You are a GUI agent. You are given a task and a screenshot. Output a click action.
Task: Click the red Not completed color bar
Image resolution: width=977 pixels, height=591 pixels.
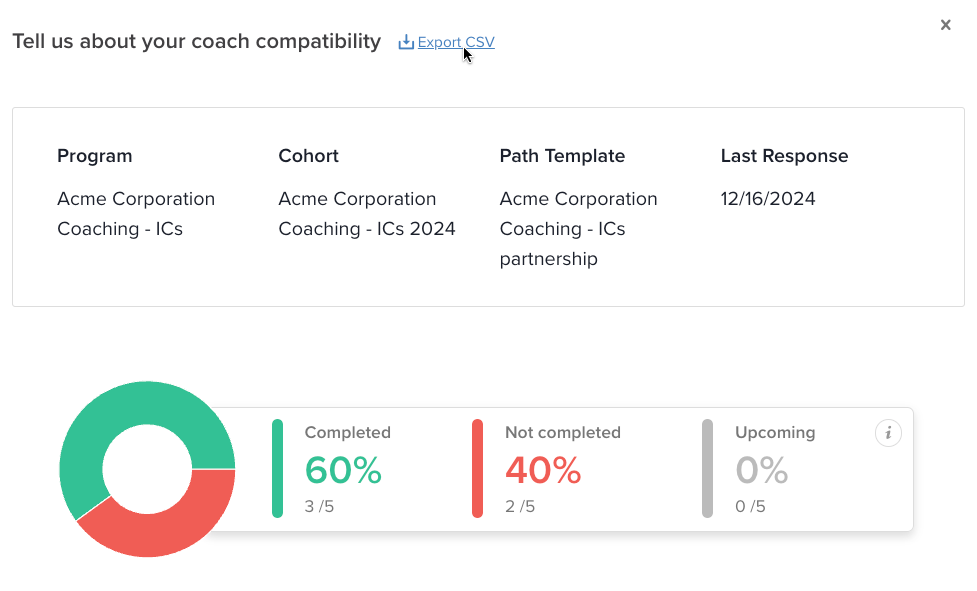477,468
